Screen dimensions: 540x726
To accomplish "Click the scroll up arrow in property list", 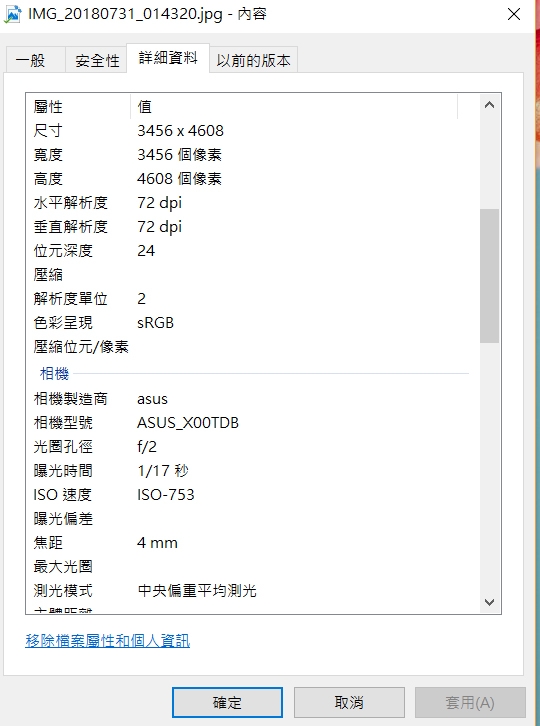I will 489,105.
